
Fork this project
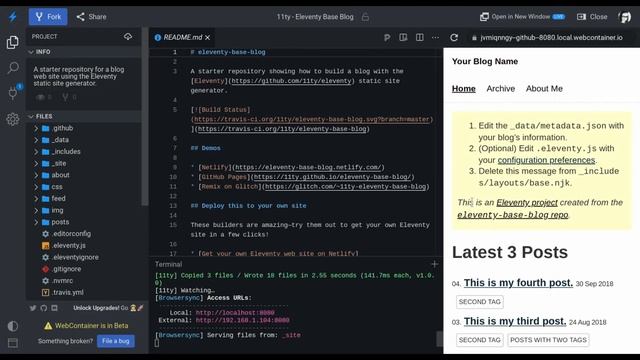click(x=48, y=17)
